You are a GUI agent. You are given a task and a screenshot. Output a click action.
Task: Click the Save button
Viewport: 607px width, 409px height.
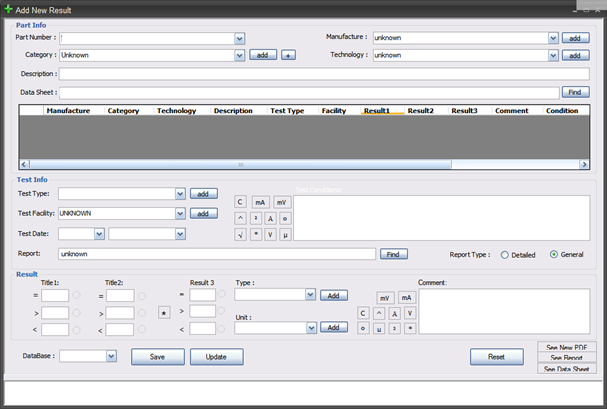tap(157, 356)
